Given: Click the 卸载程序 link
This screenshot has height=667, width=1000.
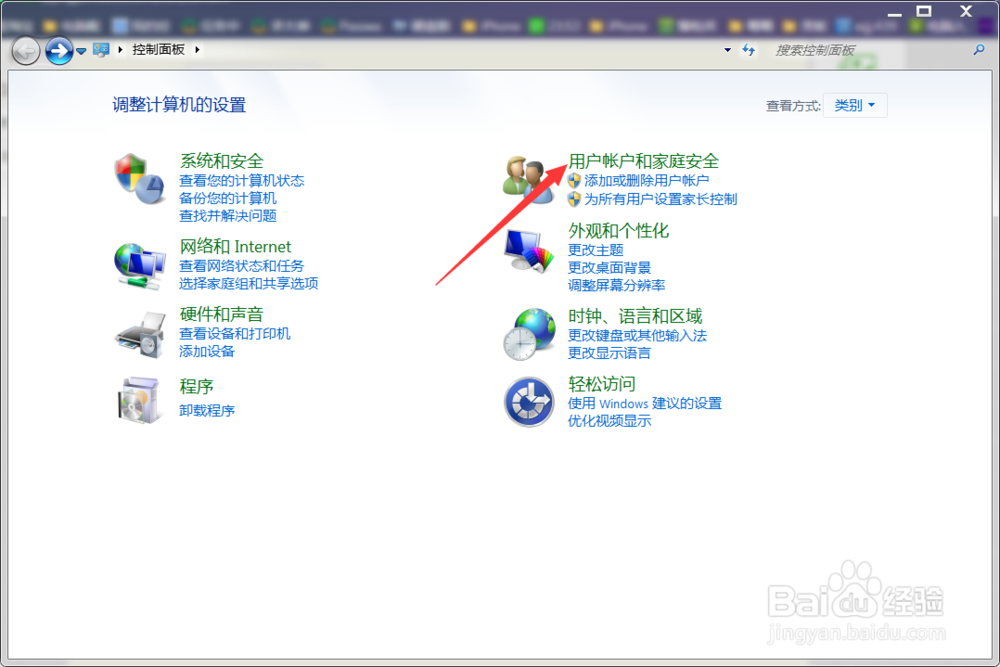Looking at the screenshot, I should click(x=207, y=409).
